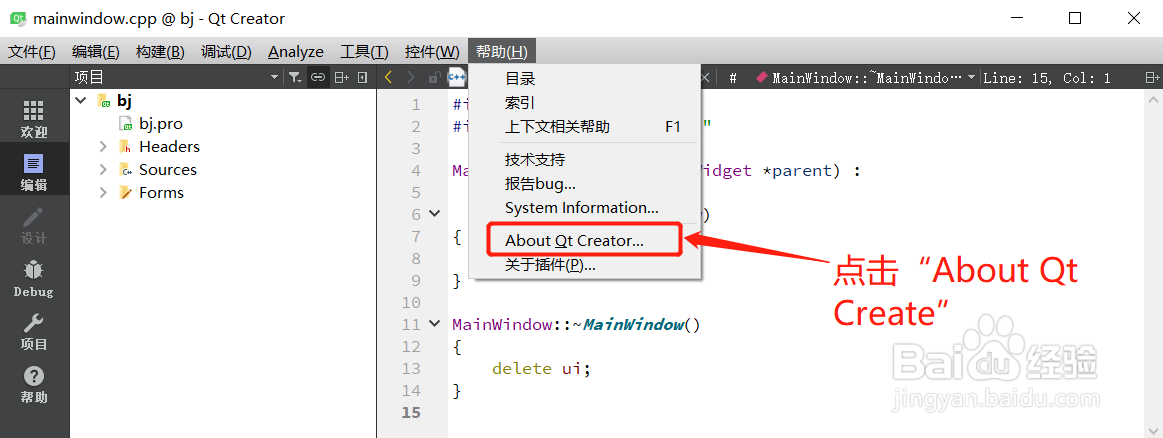The image size is (1163, 438).
Task: Open 关于插件(P)... menu entry
Action: point(584,265)
